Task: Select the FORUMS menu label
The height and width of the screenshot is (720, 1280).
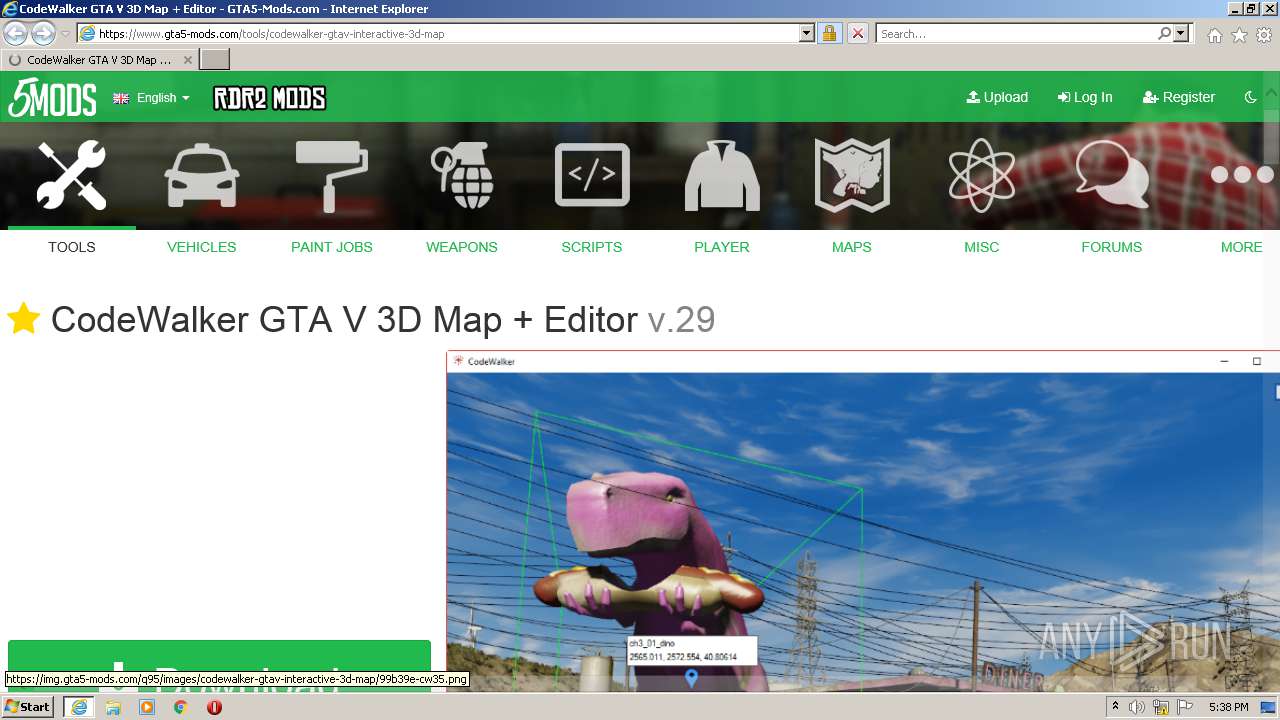Action: click(x=1112, y=247)
